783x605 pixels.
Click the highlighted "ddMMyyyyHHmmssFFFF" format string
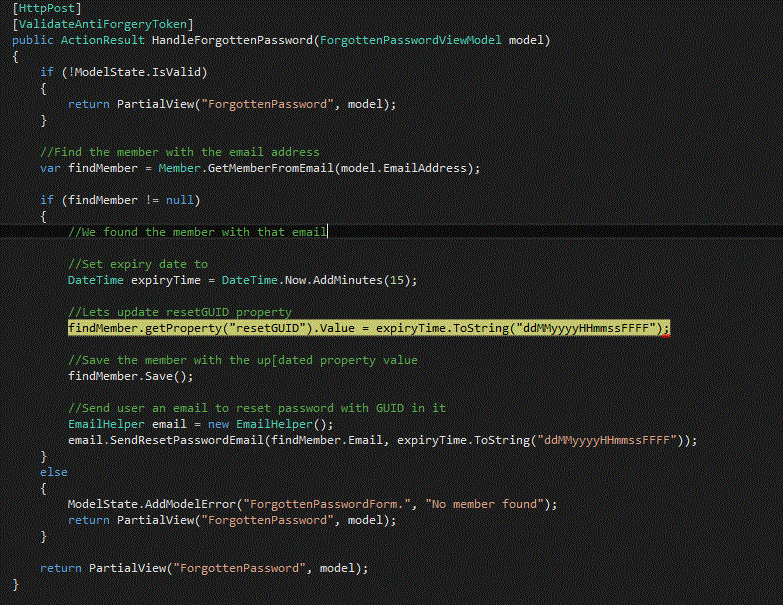point(586,328)
